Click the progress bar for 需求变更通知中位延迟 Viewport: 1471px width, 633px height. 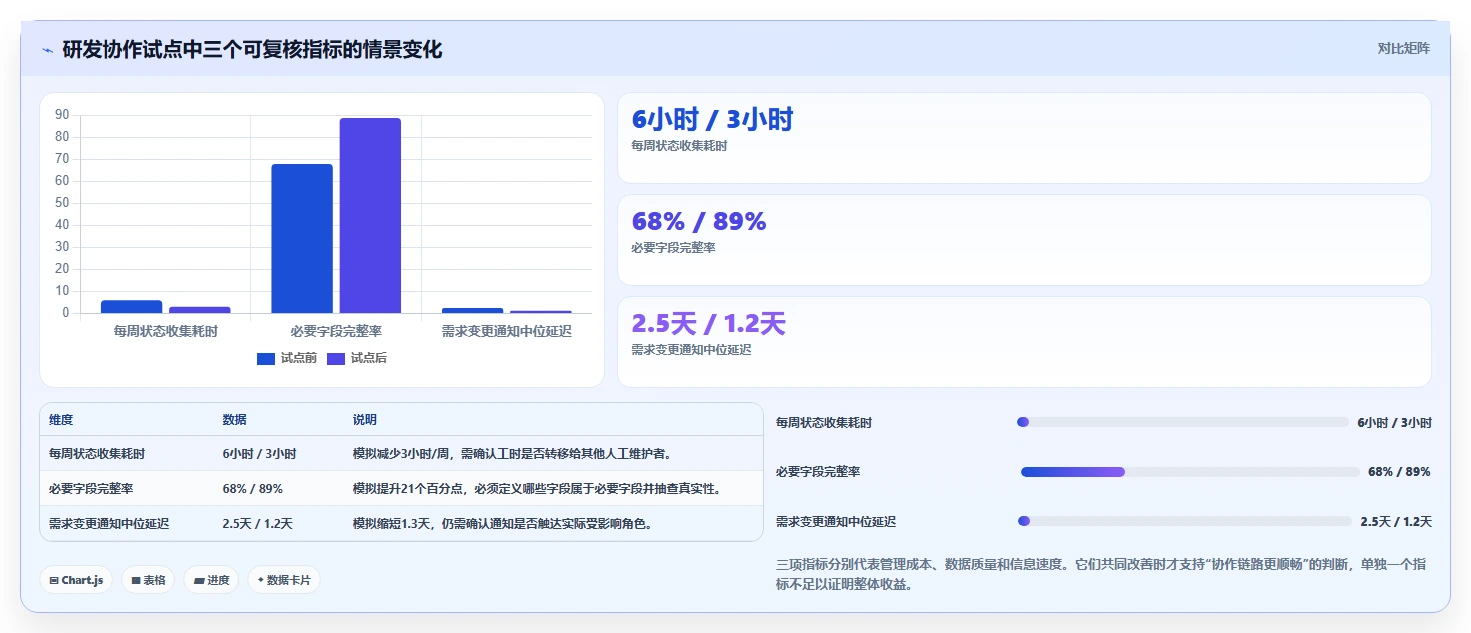[x=1184, y=521]
